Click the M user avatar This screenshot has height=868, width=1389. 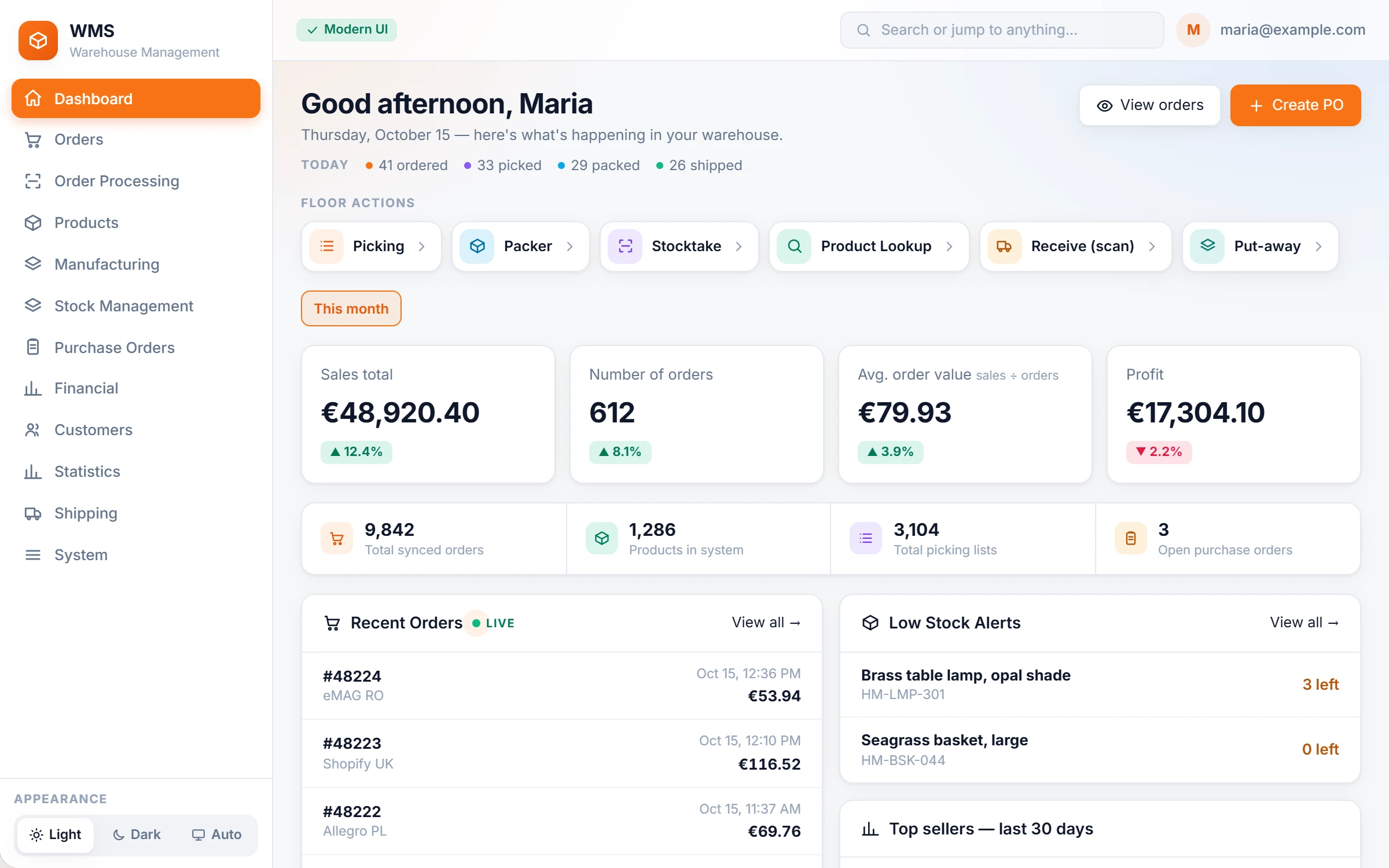click(x=1193, y=30)
